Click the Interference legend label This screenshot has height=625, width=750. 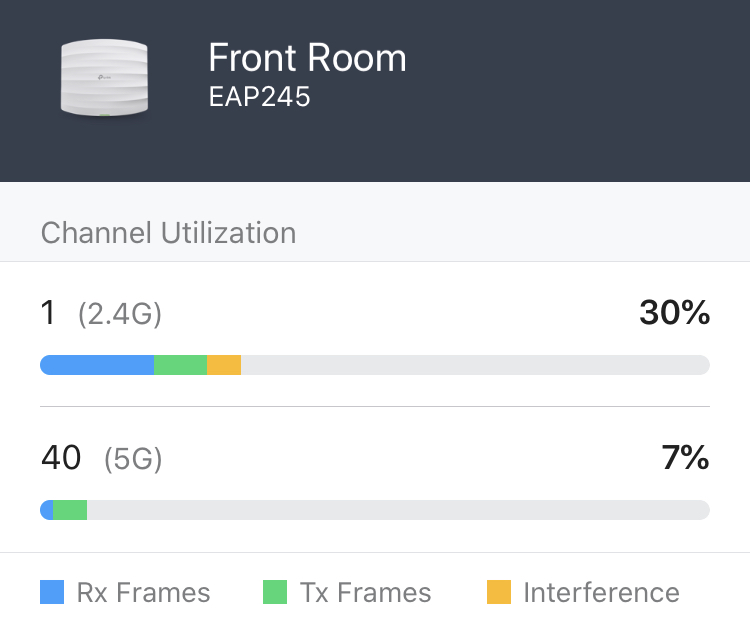(601, 592)
